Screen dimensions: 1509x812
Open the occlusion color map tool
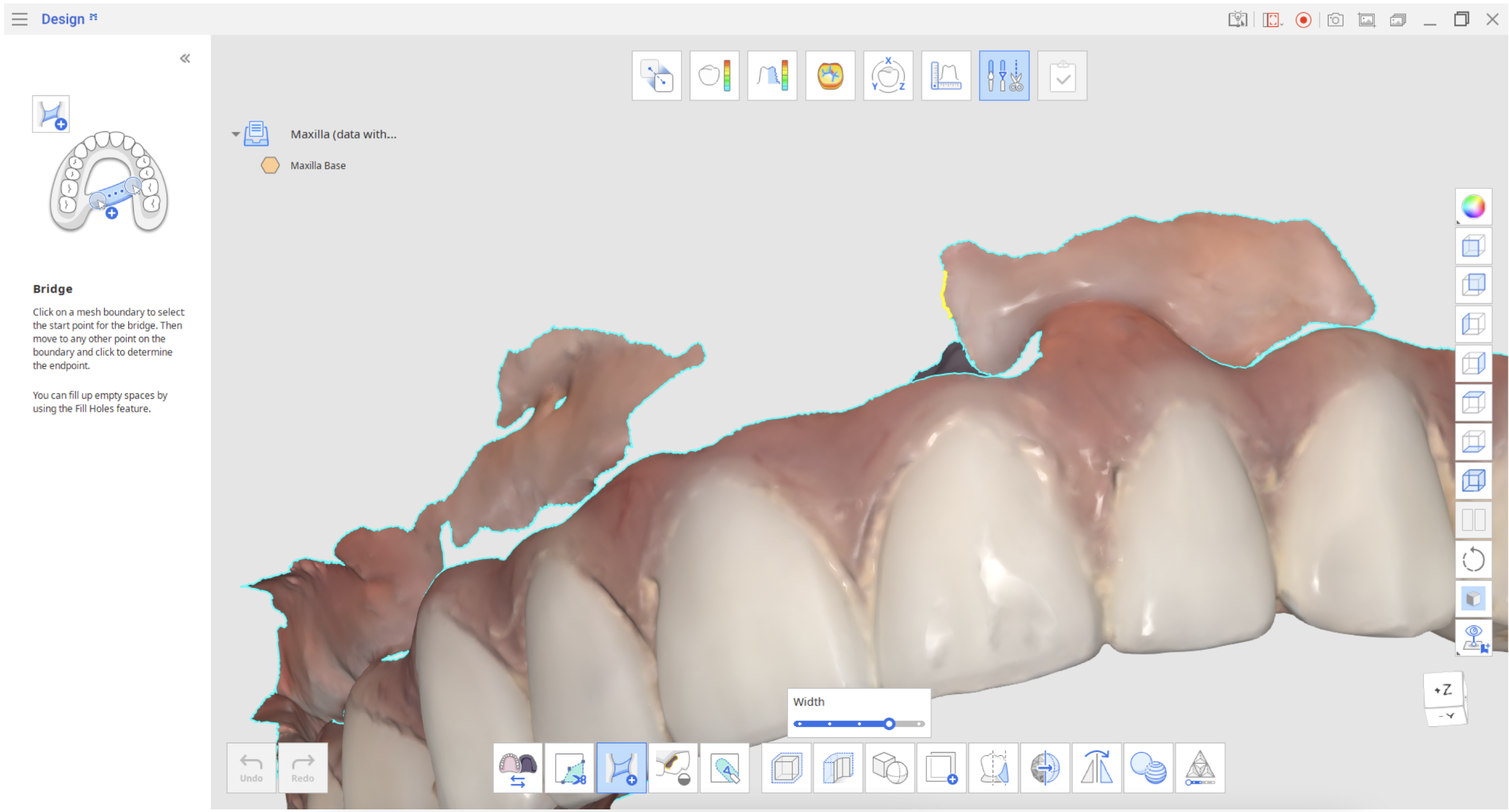829,75
